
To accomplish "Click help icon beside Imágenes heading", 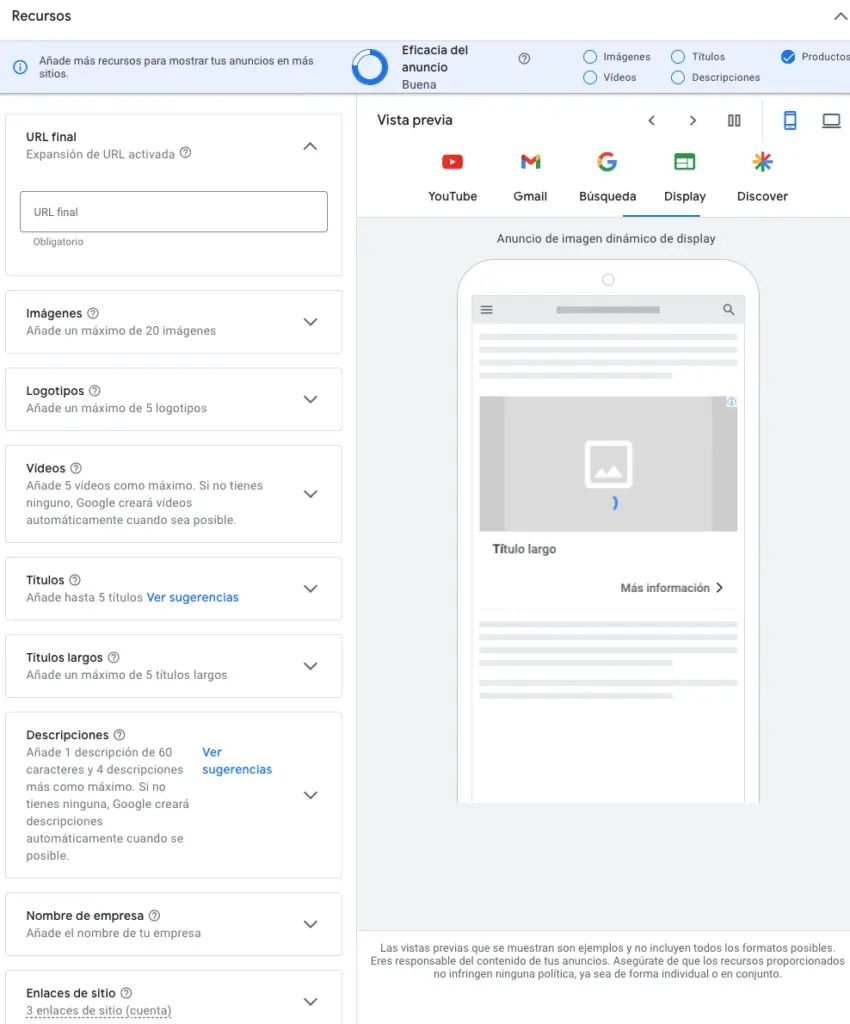I will [x=93, y=313].
